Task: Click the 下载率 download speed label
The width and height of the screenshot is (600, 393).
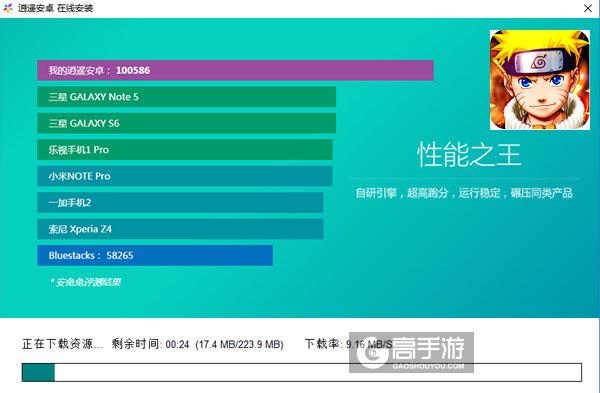Action: 323,344
